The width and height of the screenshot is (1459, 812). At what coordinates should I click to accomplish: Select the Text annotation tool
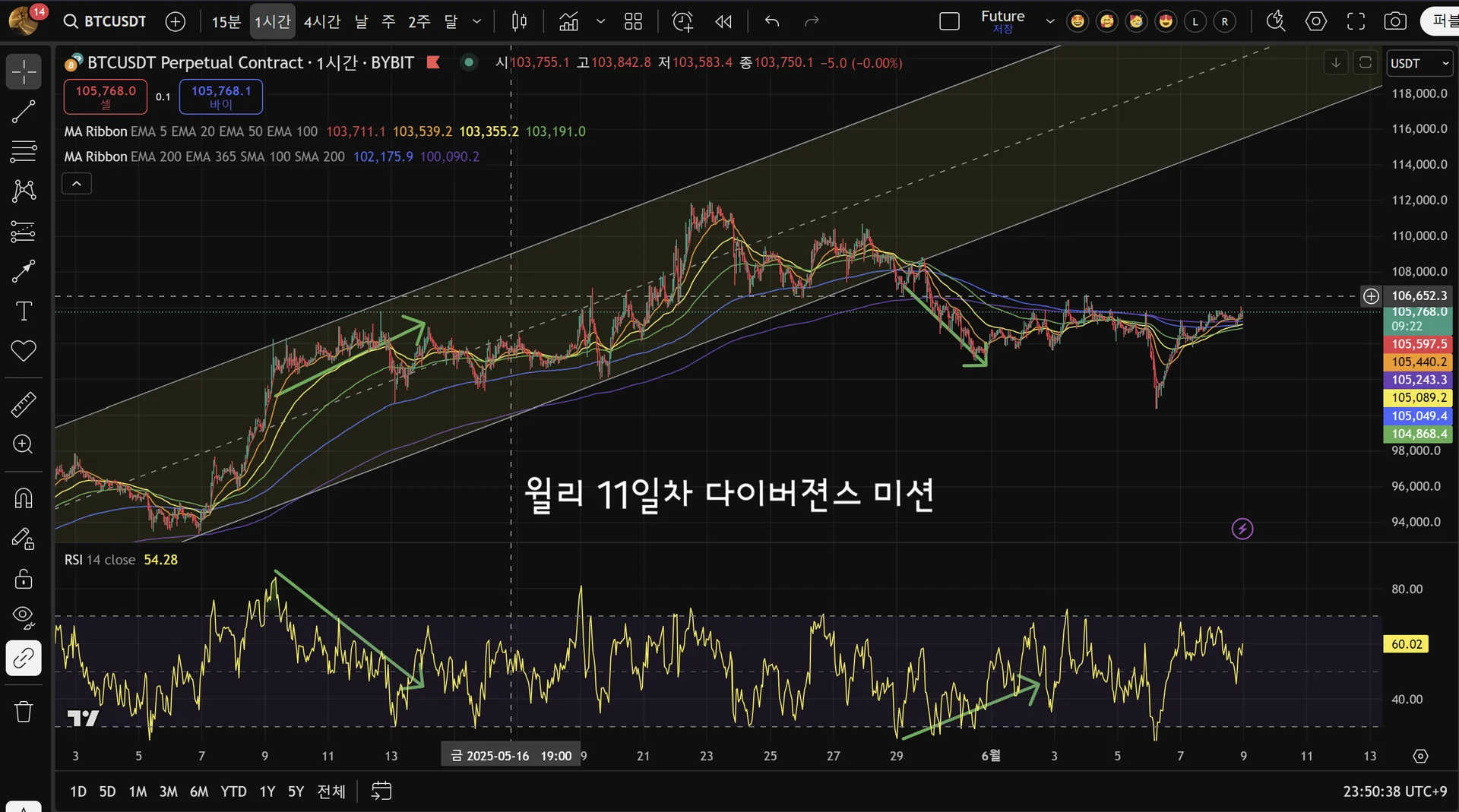(x=24, y=311)
